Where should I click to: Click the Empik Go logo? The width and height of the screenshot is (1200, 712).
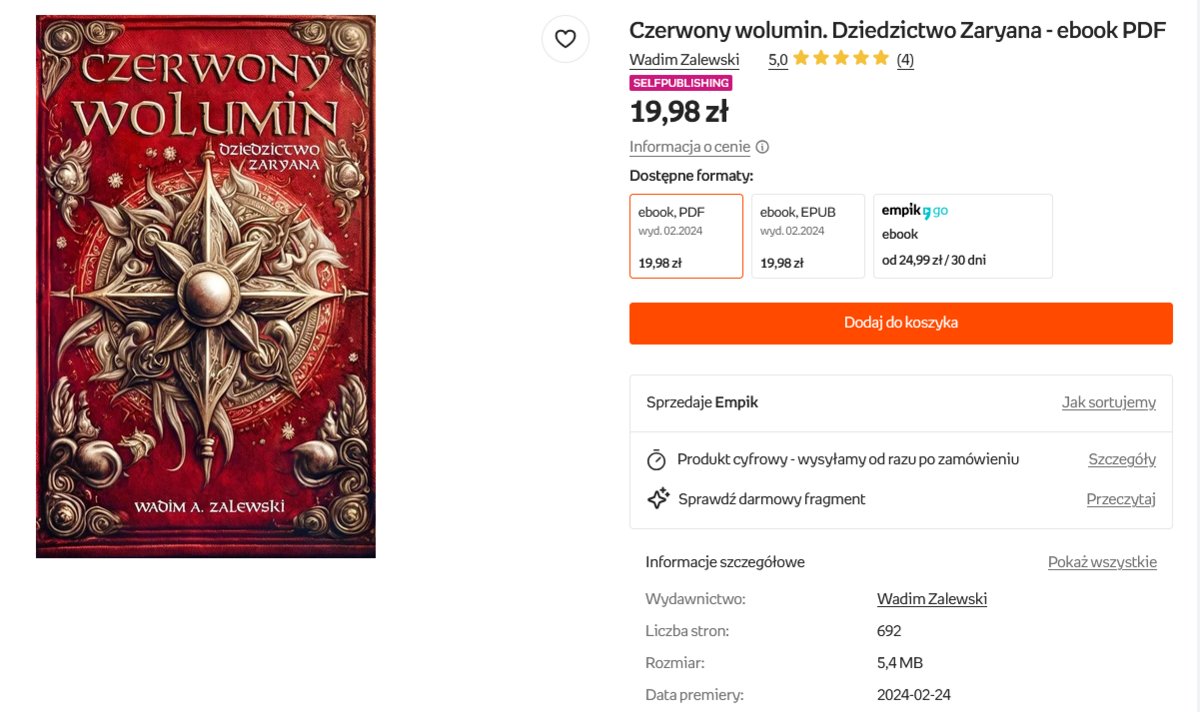[914, 211]
